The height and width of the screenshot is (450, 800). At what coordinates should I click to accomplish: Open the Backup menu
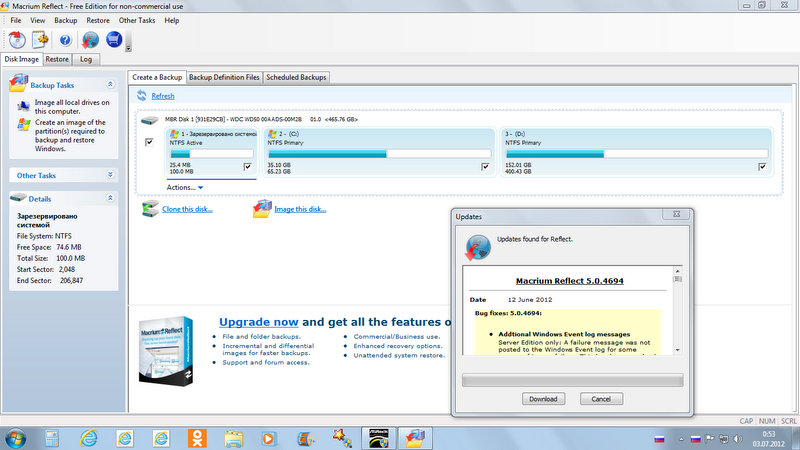coord(66,20)
